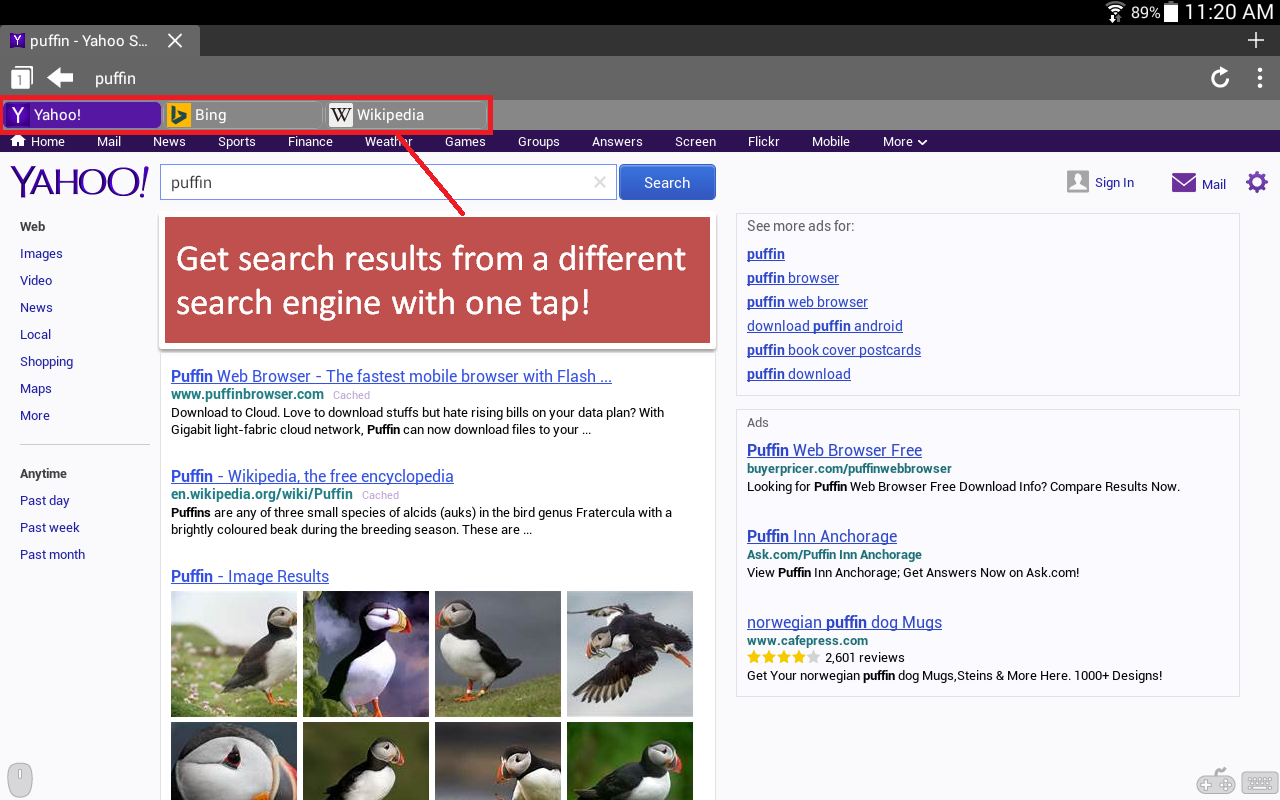Click download puffin android ad suggestion
This screenshot has width=1280, height=800.
[x=825, y=326]
